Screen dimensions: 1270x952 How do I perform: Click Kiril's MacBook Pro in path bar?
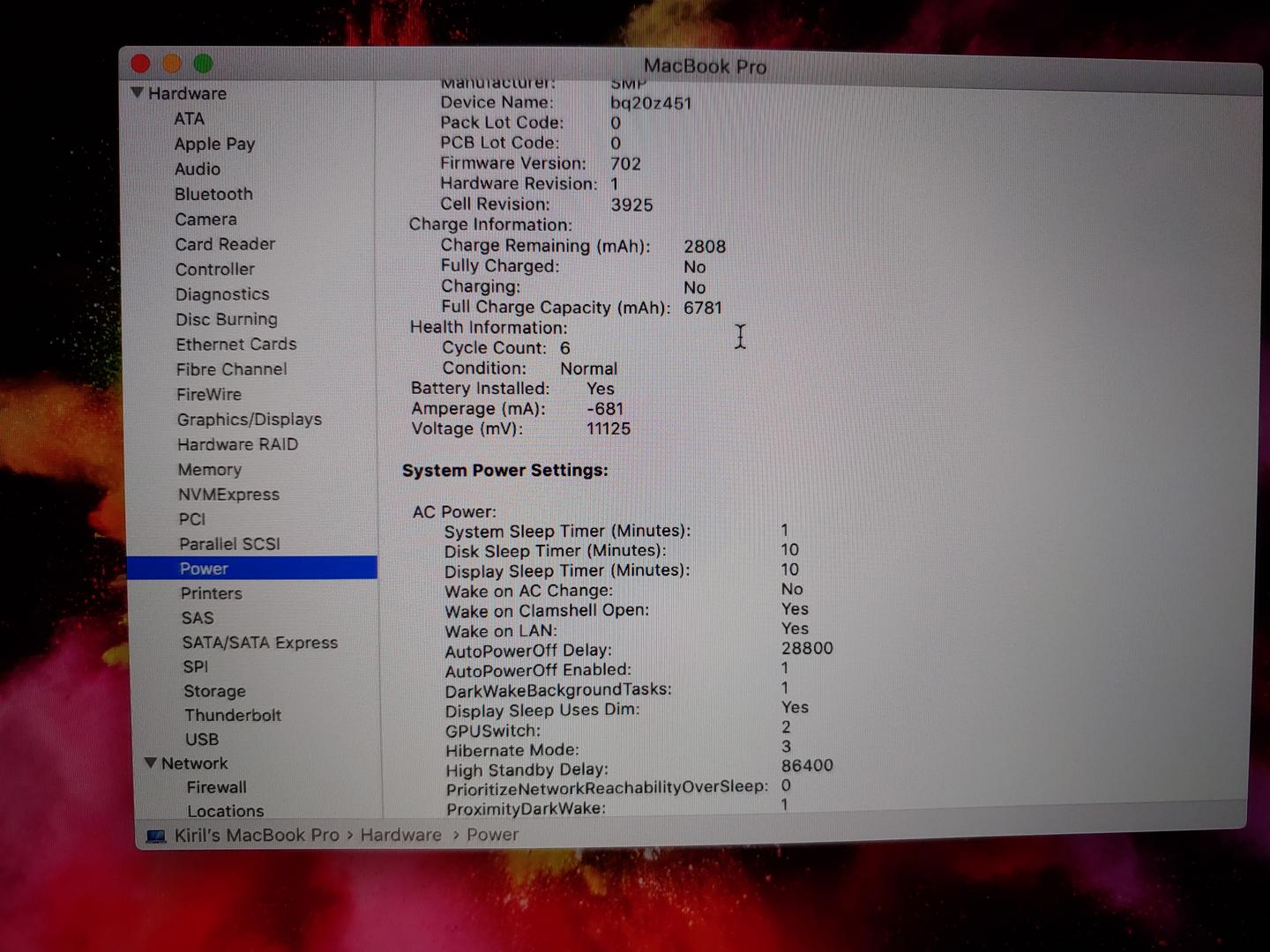tap(257, 835)
